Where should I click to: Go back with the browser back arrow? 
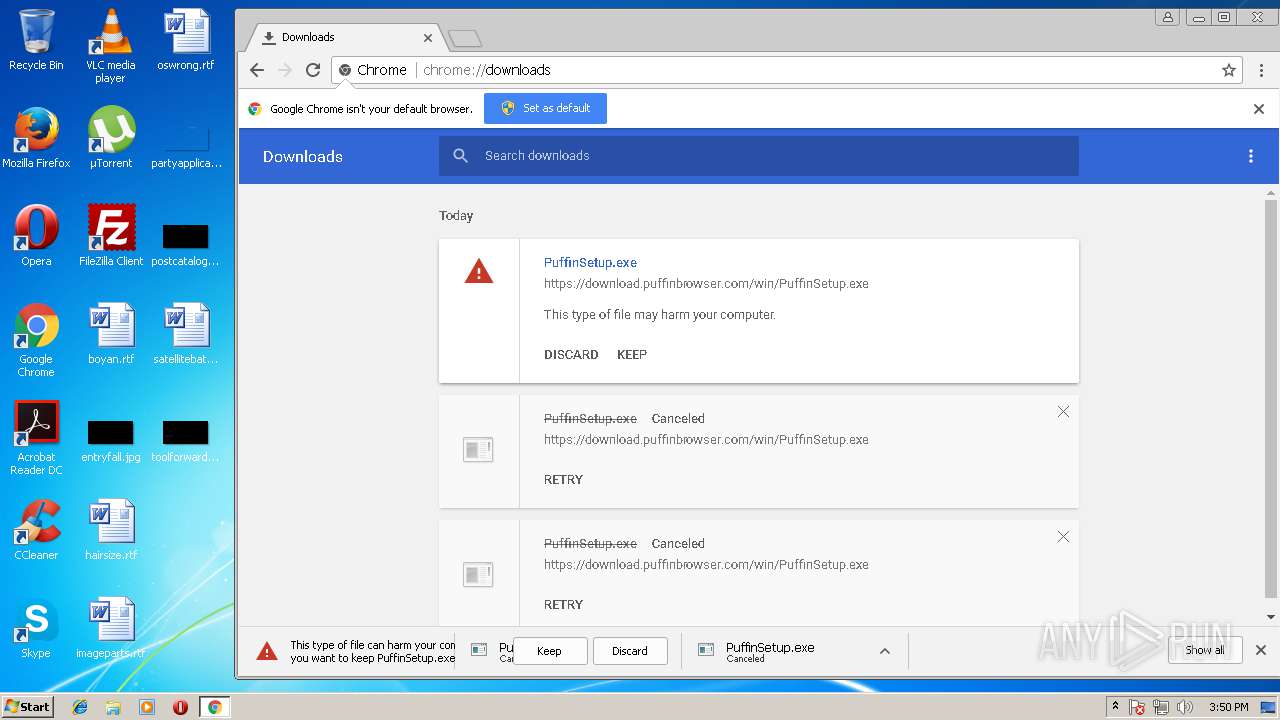(x=257, y=70)
